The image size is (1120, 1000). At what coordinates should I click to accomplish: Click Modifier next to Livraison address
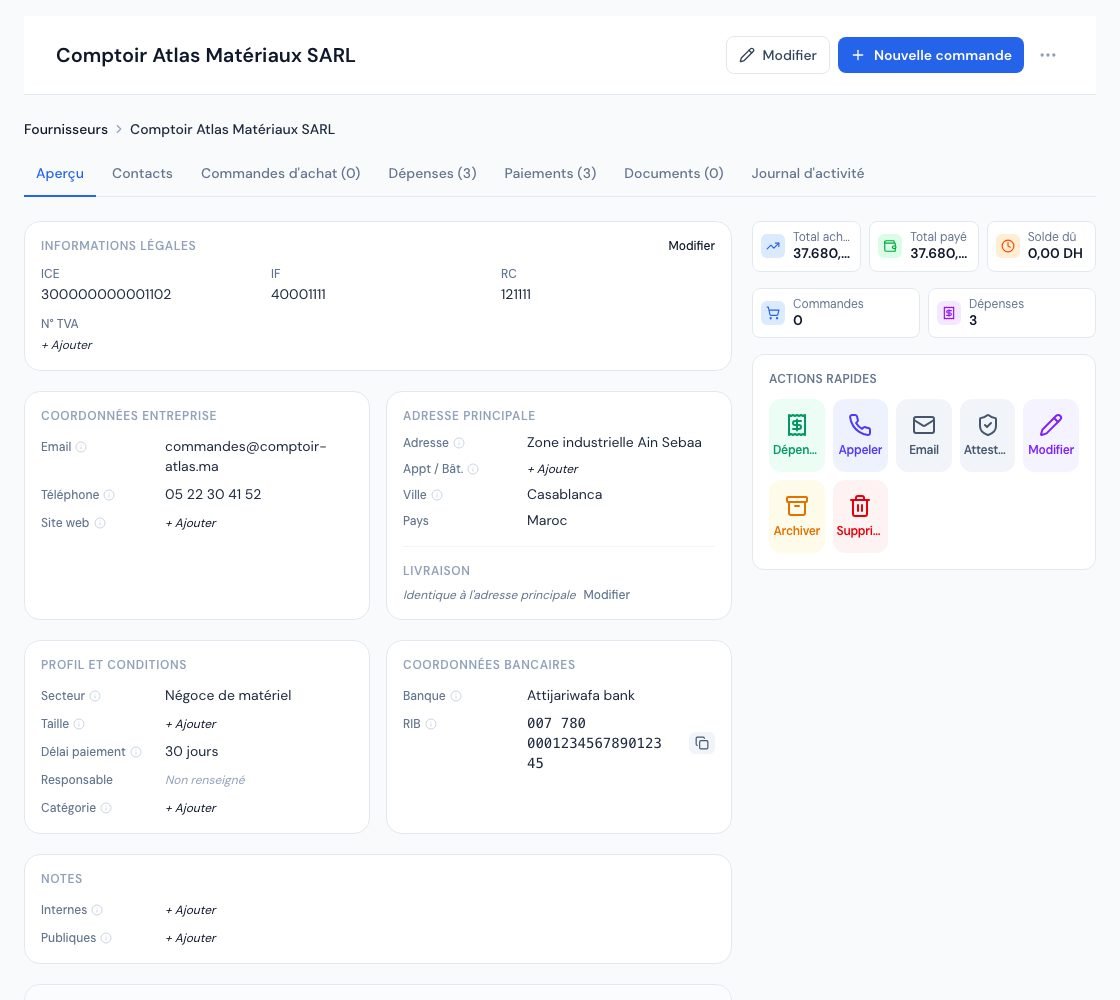606,595
